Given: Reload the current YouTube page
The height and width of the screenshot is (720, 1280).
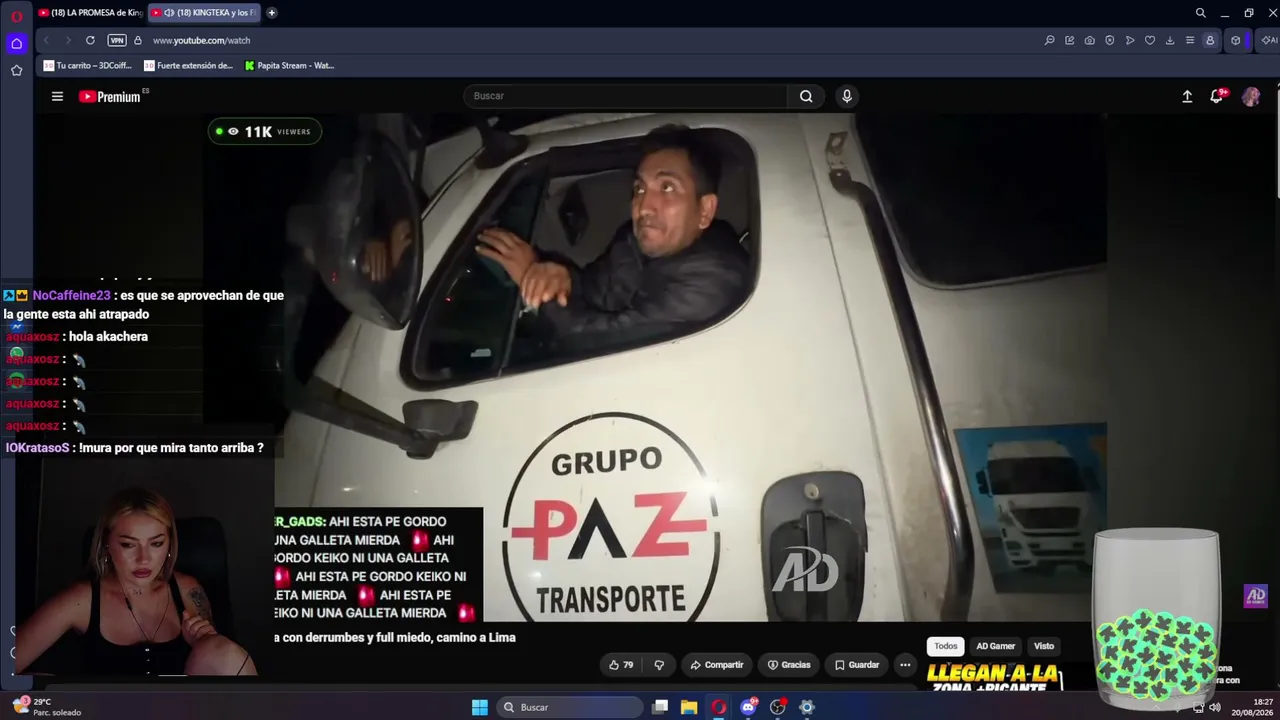Looking at the screenshot, I should [90, 40].
